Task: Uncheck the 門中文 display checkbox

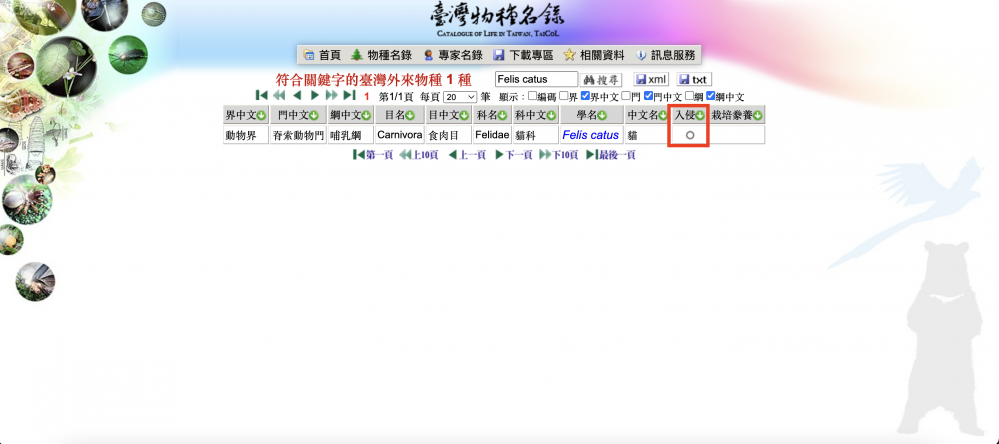Action: pyautogui.click(x=648, y=96)
